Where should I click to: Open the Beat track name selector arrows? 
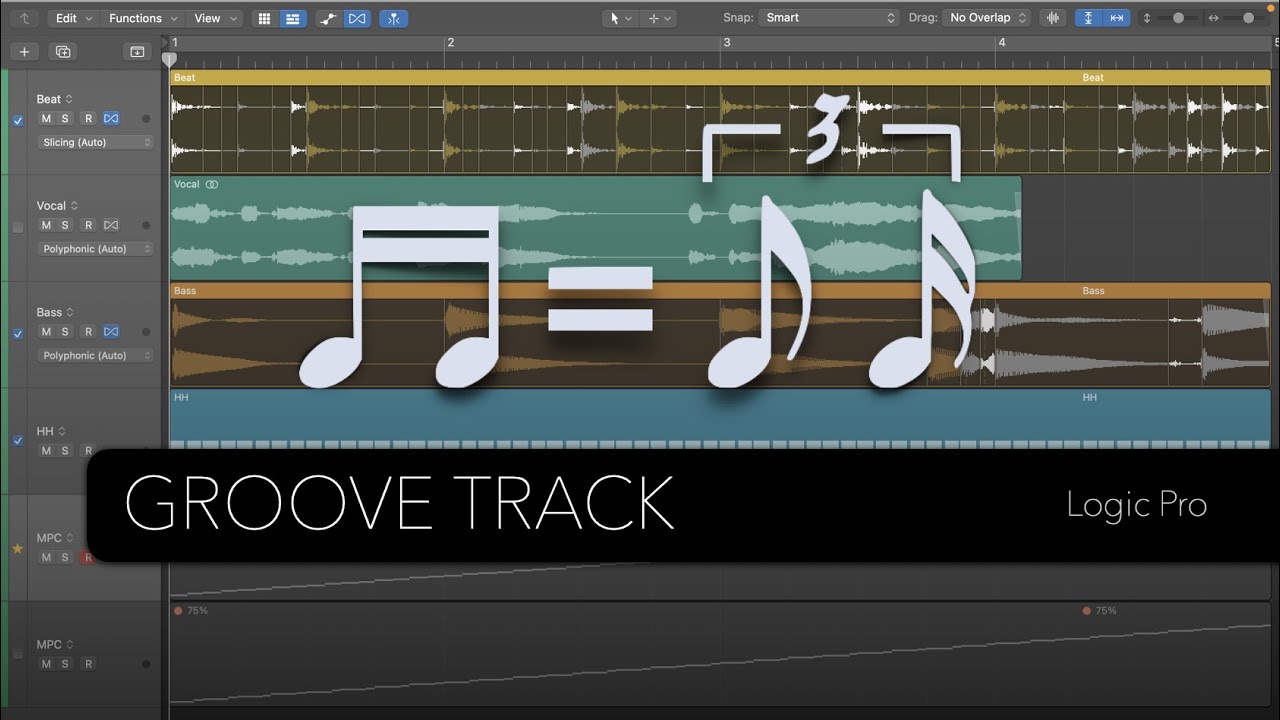coord(69,99)
